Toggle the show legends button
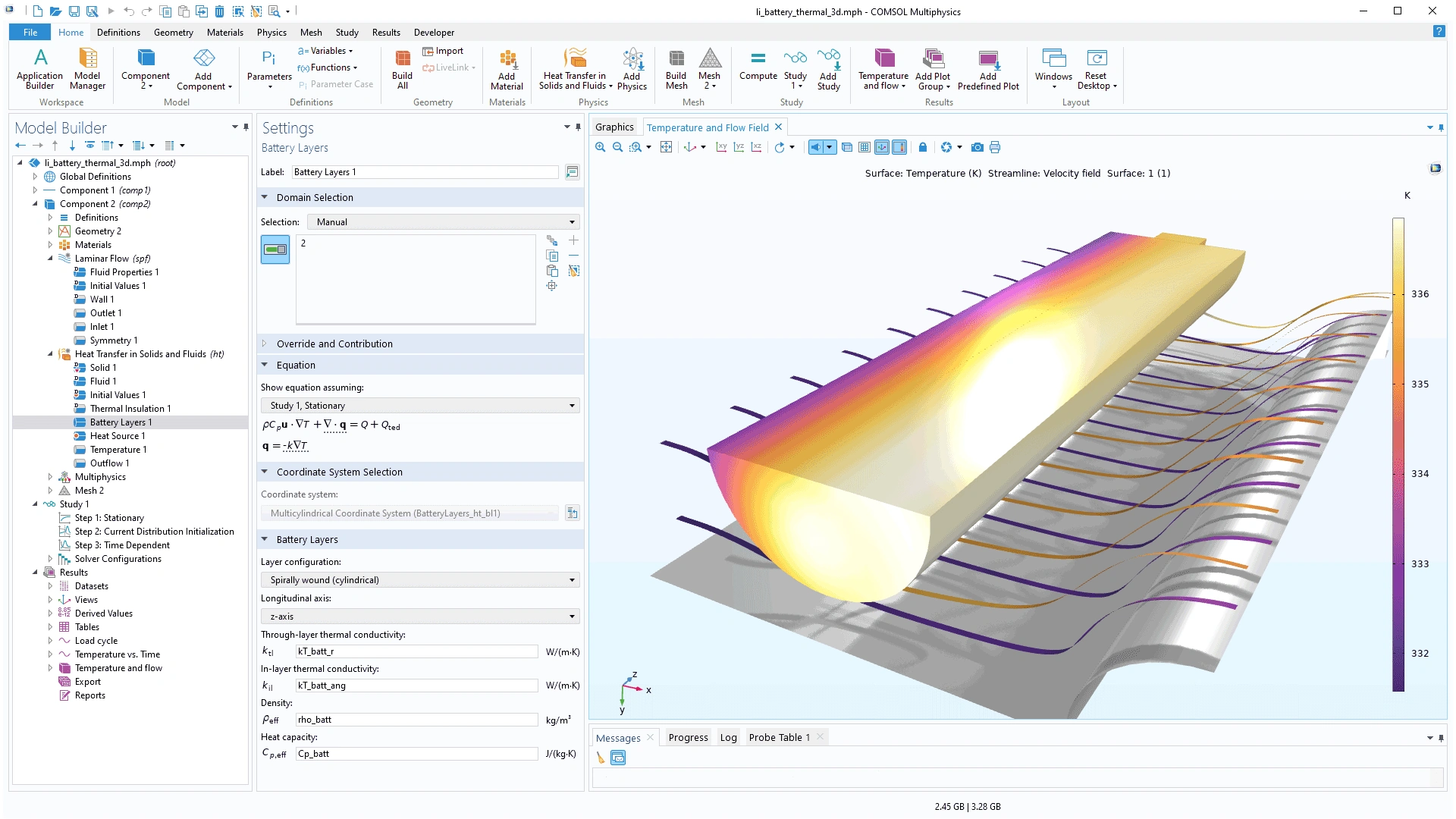The width and height of the screenshot is (1456, 819). (x=899, y=147)
